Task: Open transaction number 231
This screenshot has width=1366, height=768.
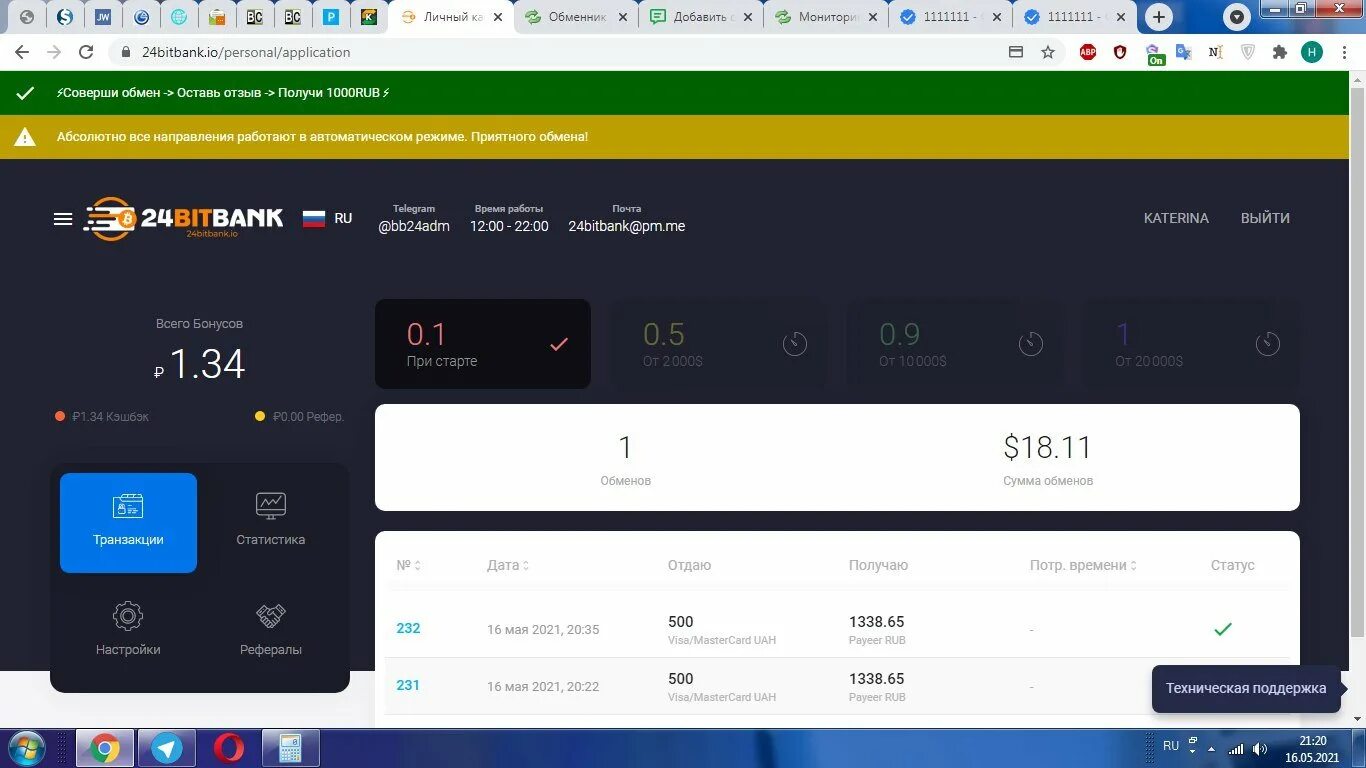Action: coord(408,685)
